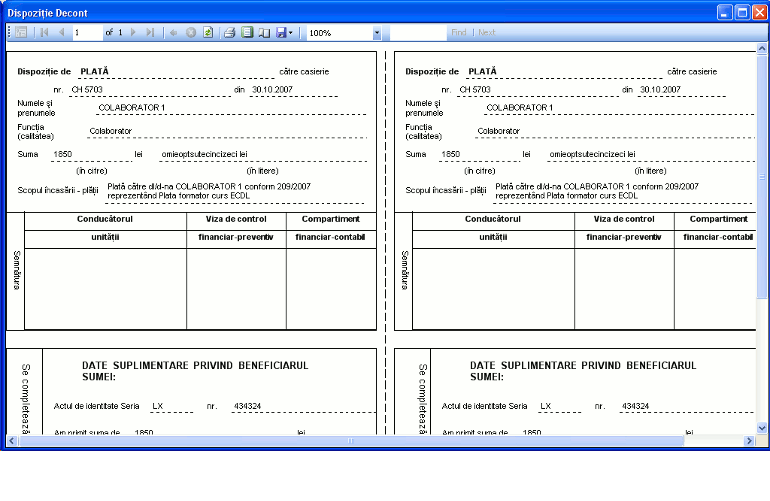Click 'Scopul încasării - plății' in left form
Screen dimensions: 770x501
point(58,190)
